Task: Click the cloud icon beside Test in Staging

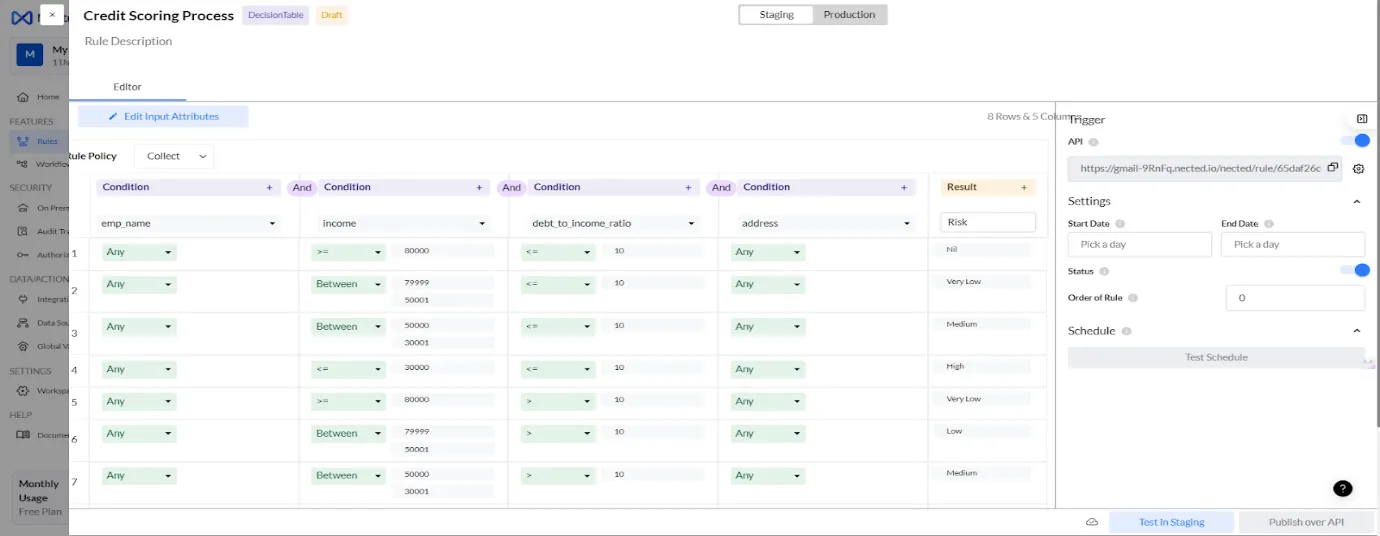Action: [x=1092, y=522]
